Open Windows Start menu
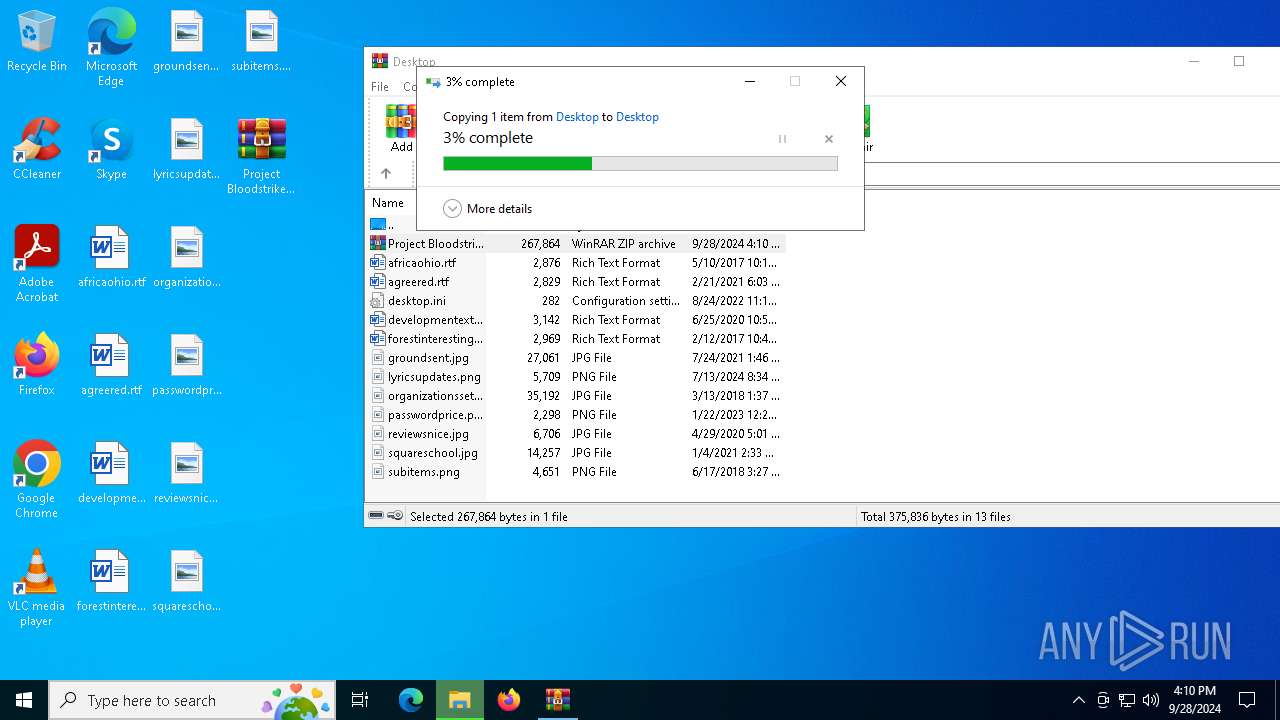 (24, 700)
